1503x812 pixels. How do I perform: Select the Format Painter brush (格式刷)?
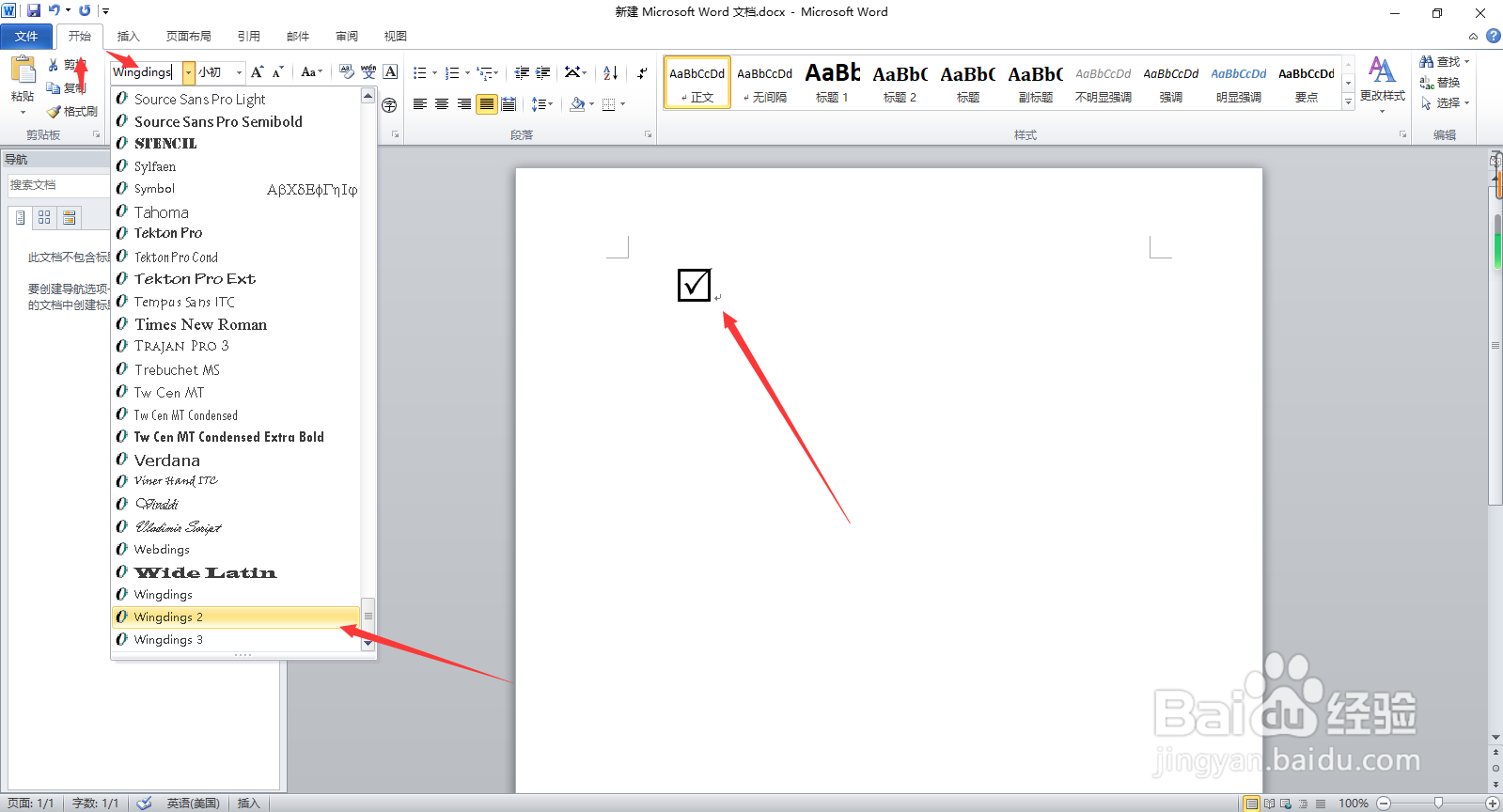(72, 111)
